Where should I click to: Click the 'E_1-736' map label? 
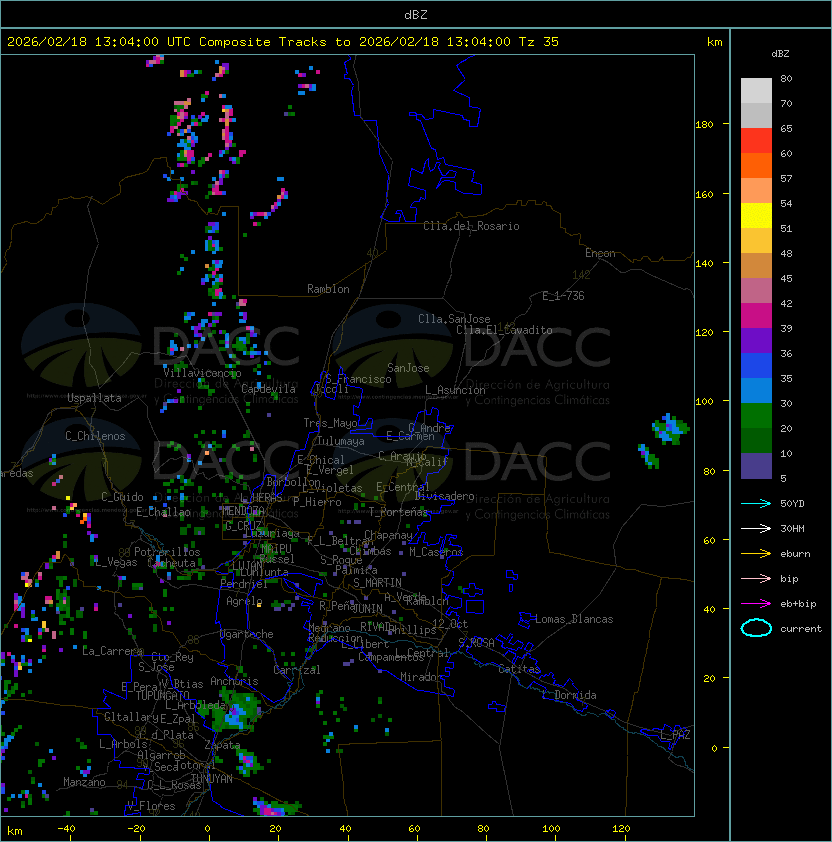click(x=563, y=296)
